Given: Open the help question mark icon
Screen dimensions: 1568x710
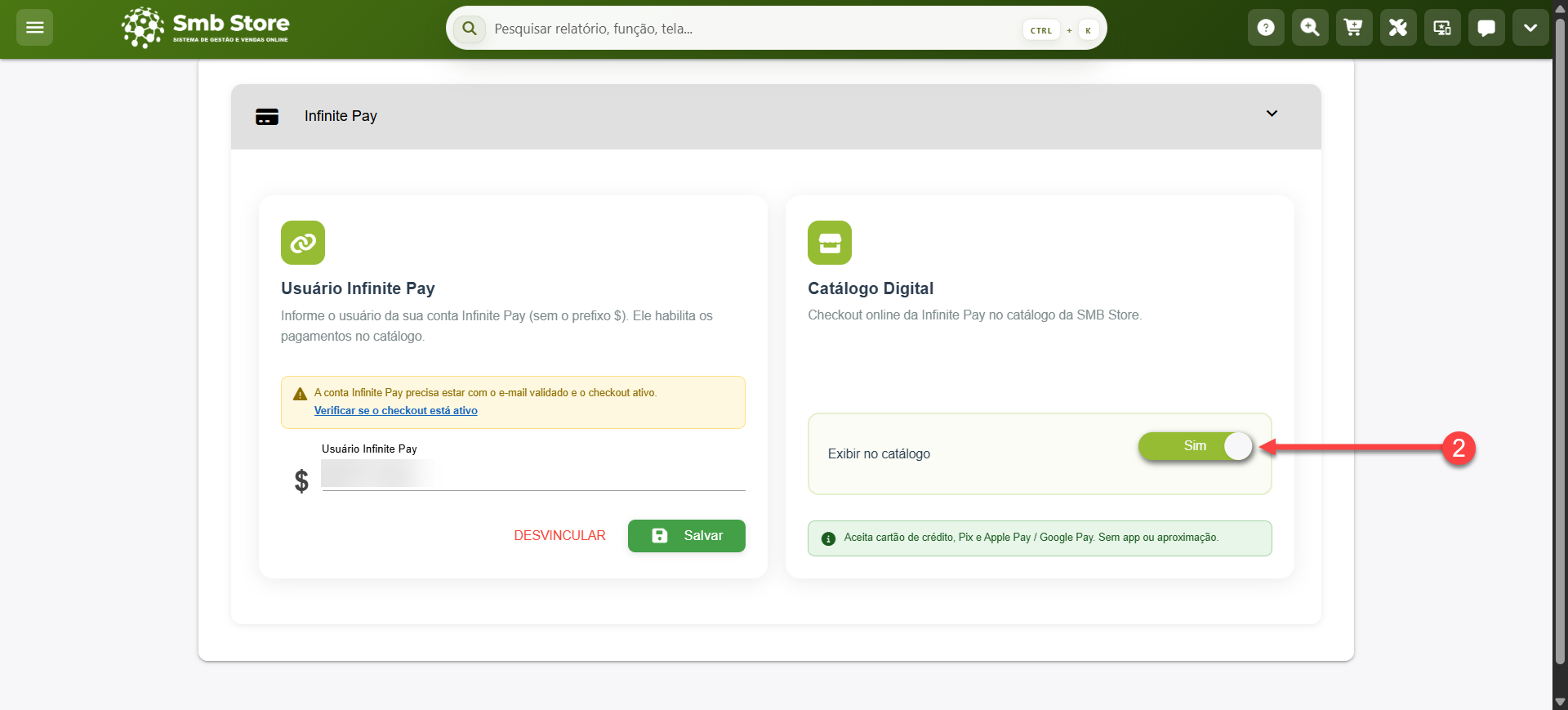Looking at the screenshot, I should (x=1266, y=28).
